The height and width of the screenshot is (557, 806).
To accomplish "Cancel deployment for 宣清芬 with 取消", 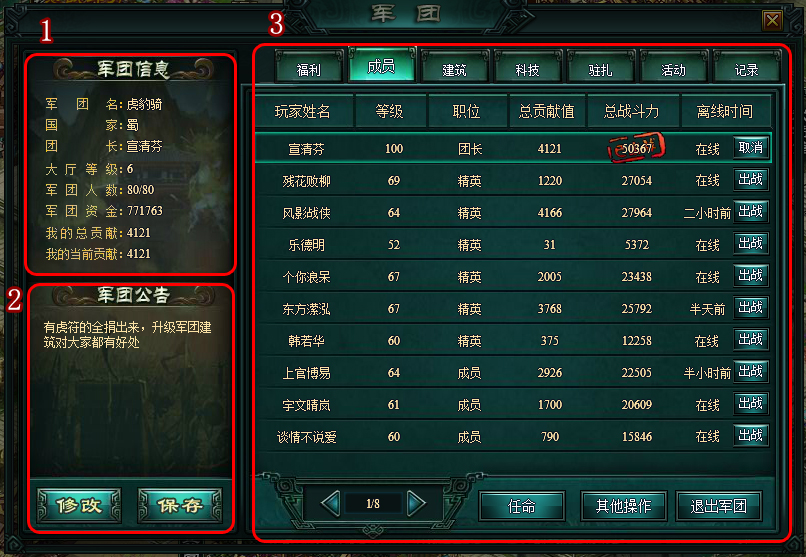I will point(750,147).
